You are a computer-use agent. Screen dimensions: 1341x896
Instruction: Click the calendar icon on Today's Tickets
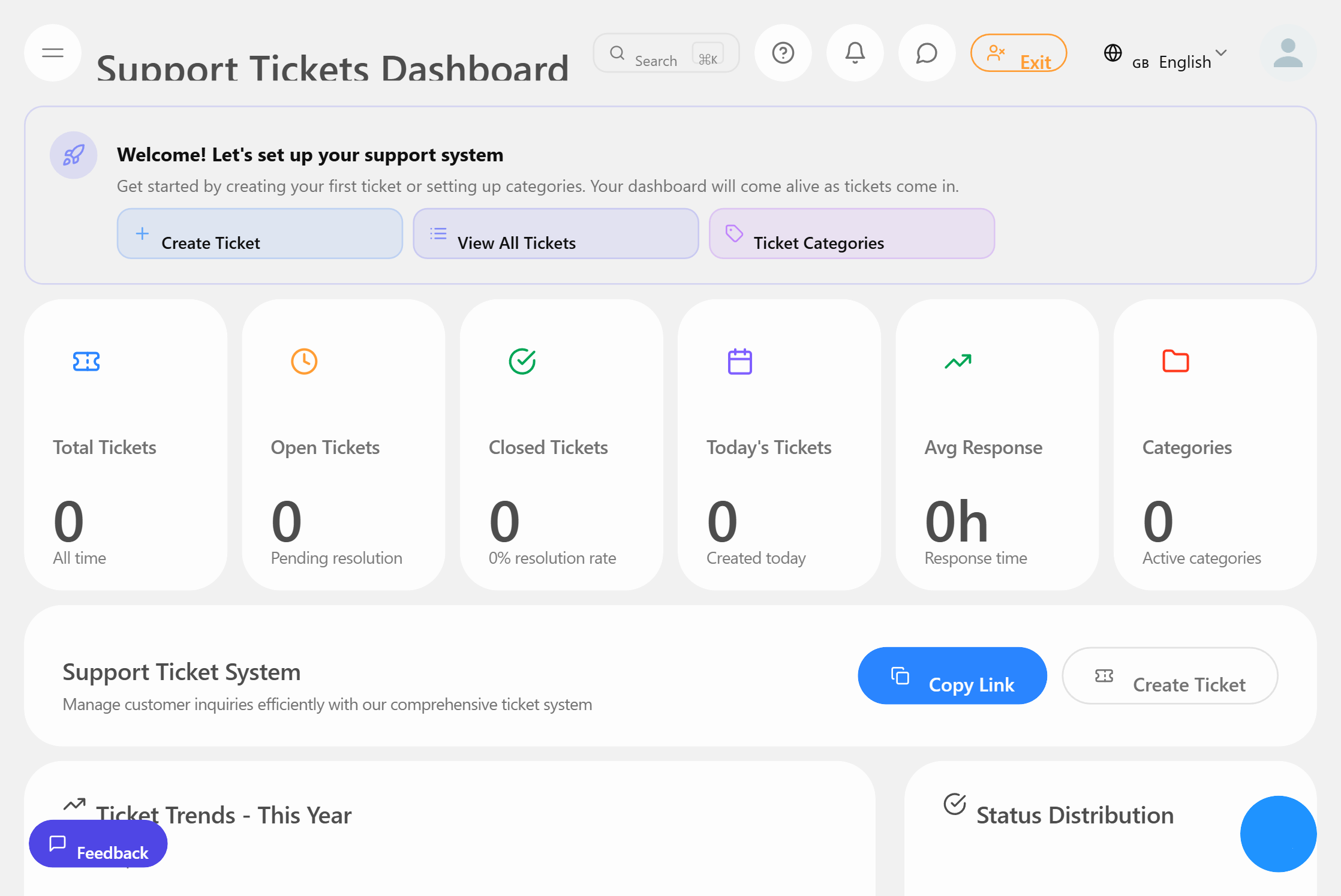(x=740, y=361)
